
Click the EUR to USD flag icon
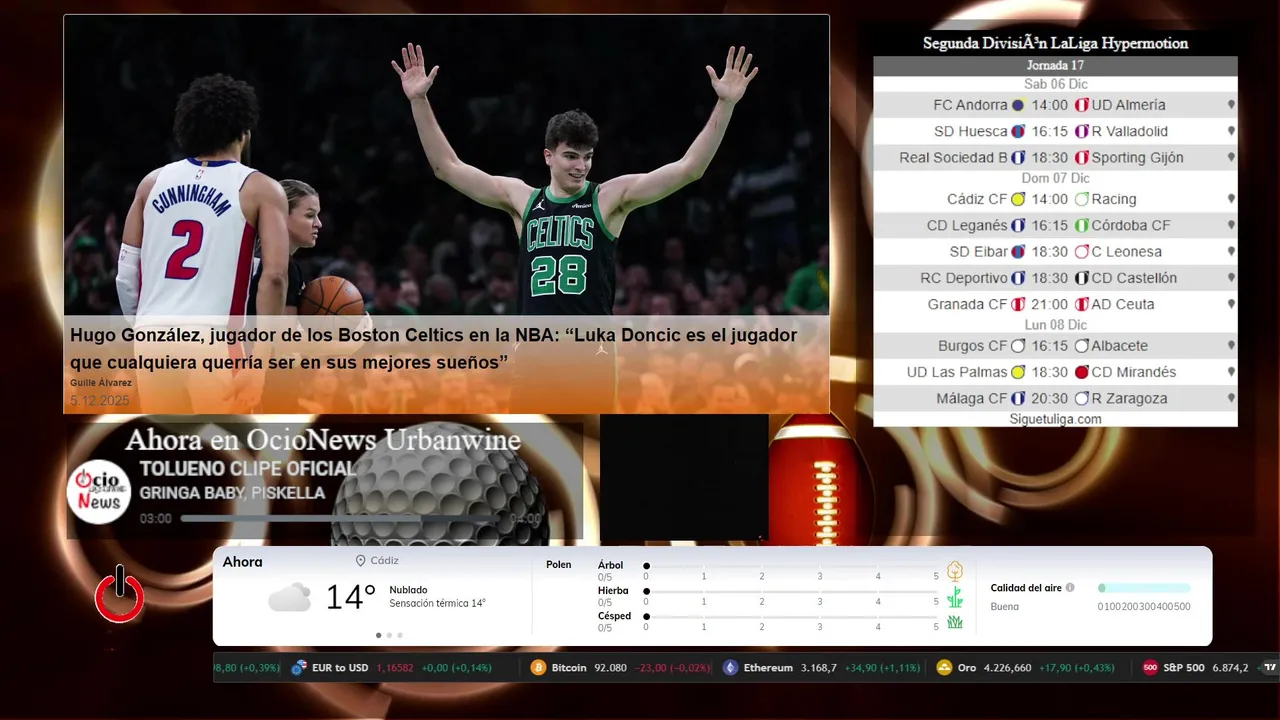pyautogui.click(x=299, y=667)
